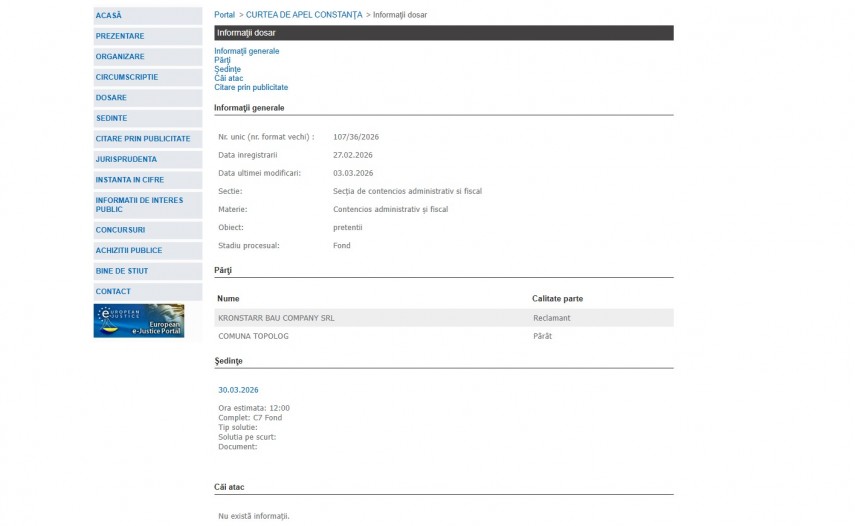
Task: Open the 30.03.2026 hearing date link
Action: pyautogui.click(x=238, y=390)
